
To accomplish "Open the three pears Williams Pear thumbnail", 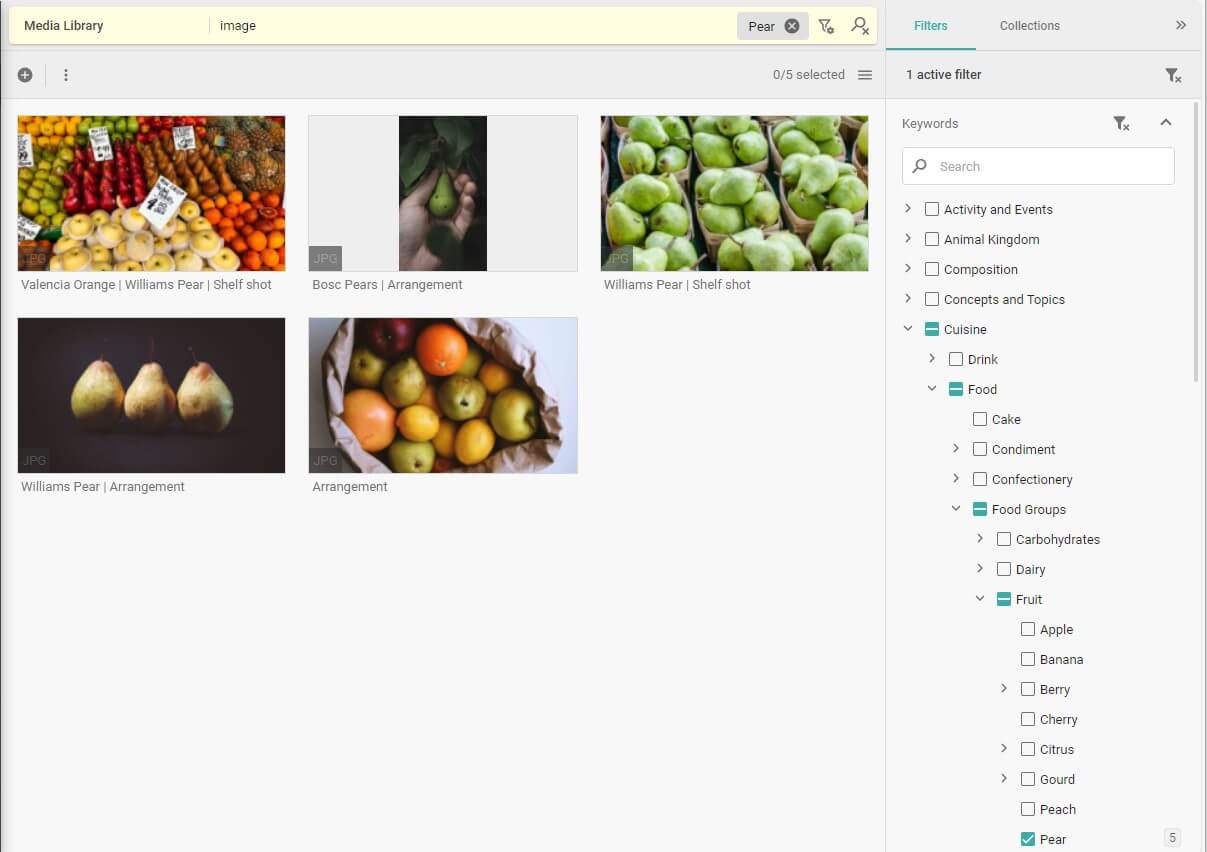I will tap(151, 395).
